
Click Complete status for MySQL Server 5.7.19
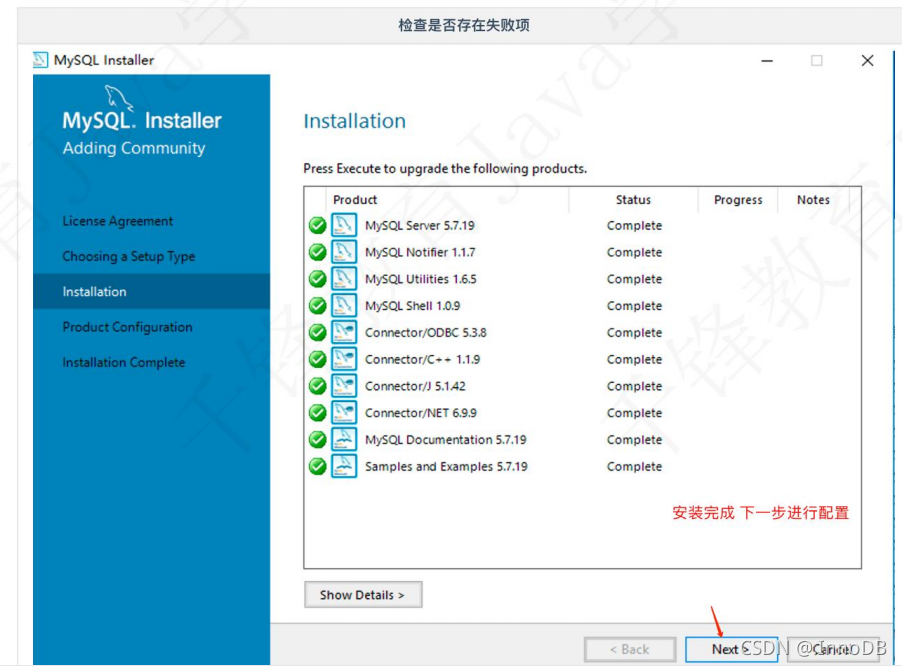coord(635,225)
